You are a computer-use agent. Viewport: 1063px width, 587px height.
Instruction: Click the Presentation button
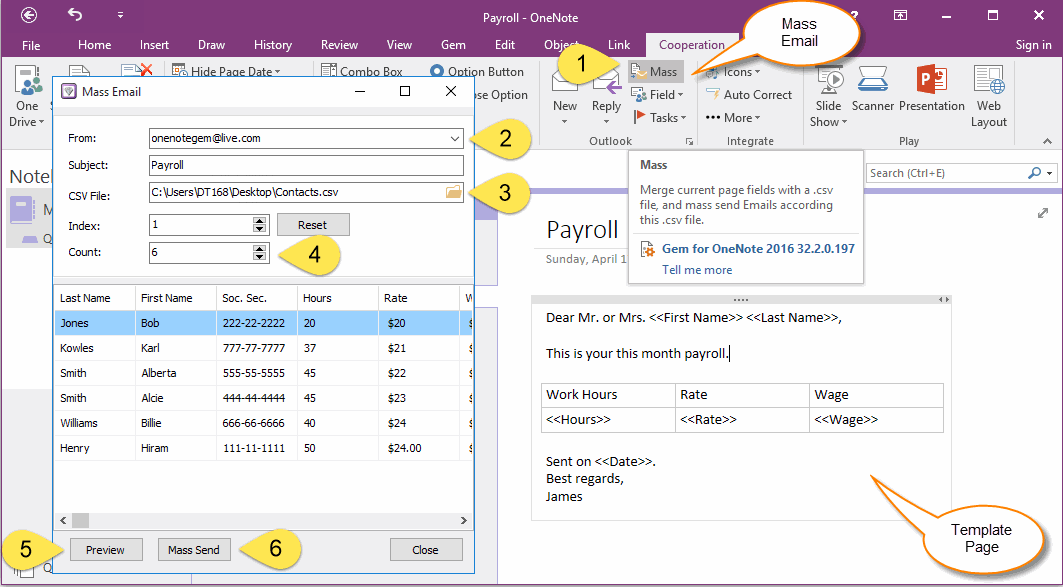pos(931,89)
